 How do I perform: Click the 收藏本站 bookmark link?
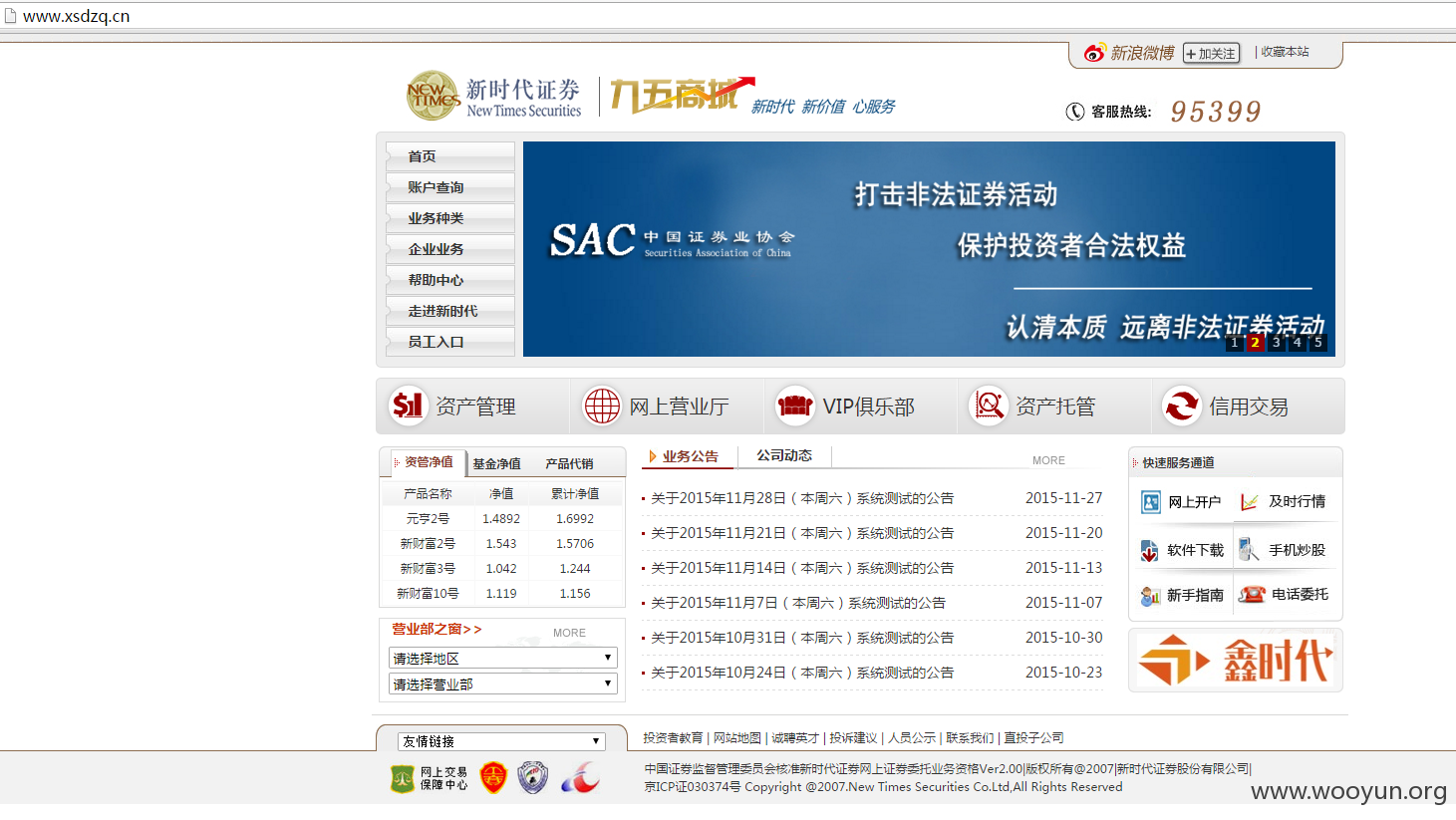coord(1285,52)
